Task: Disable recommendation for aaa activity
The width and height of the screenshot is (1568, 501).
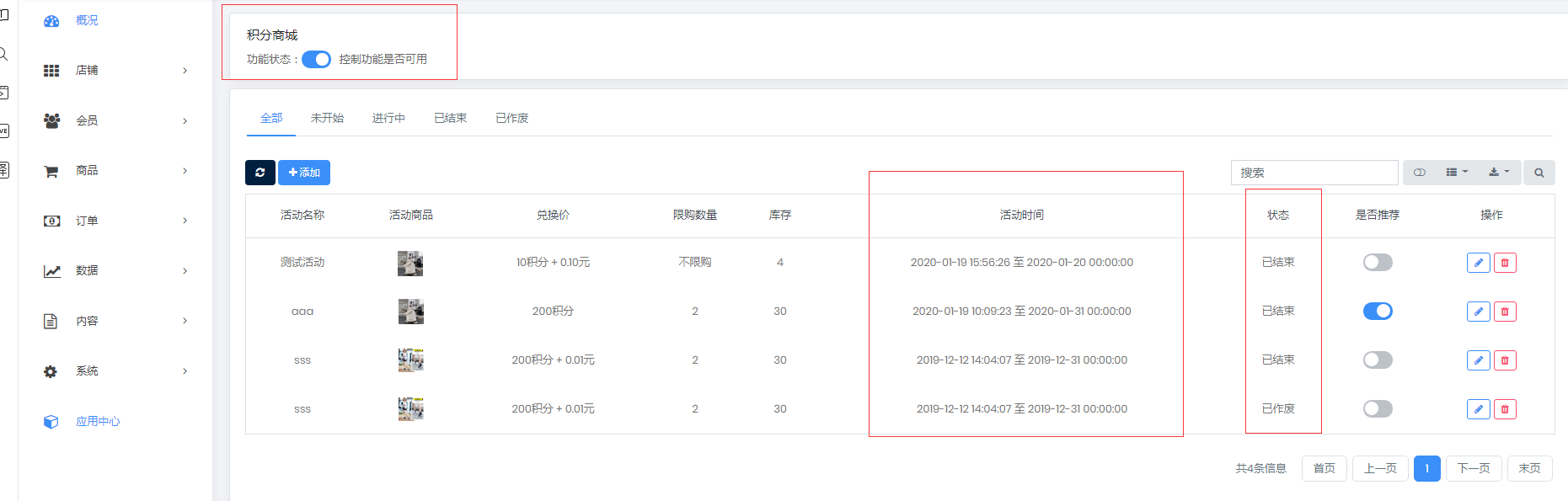Action: pos(1378,312)
